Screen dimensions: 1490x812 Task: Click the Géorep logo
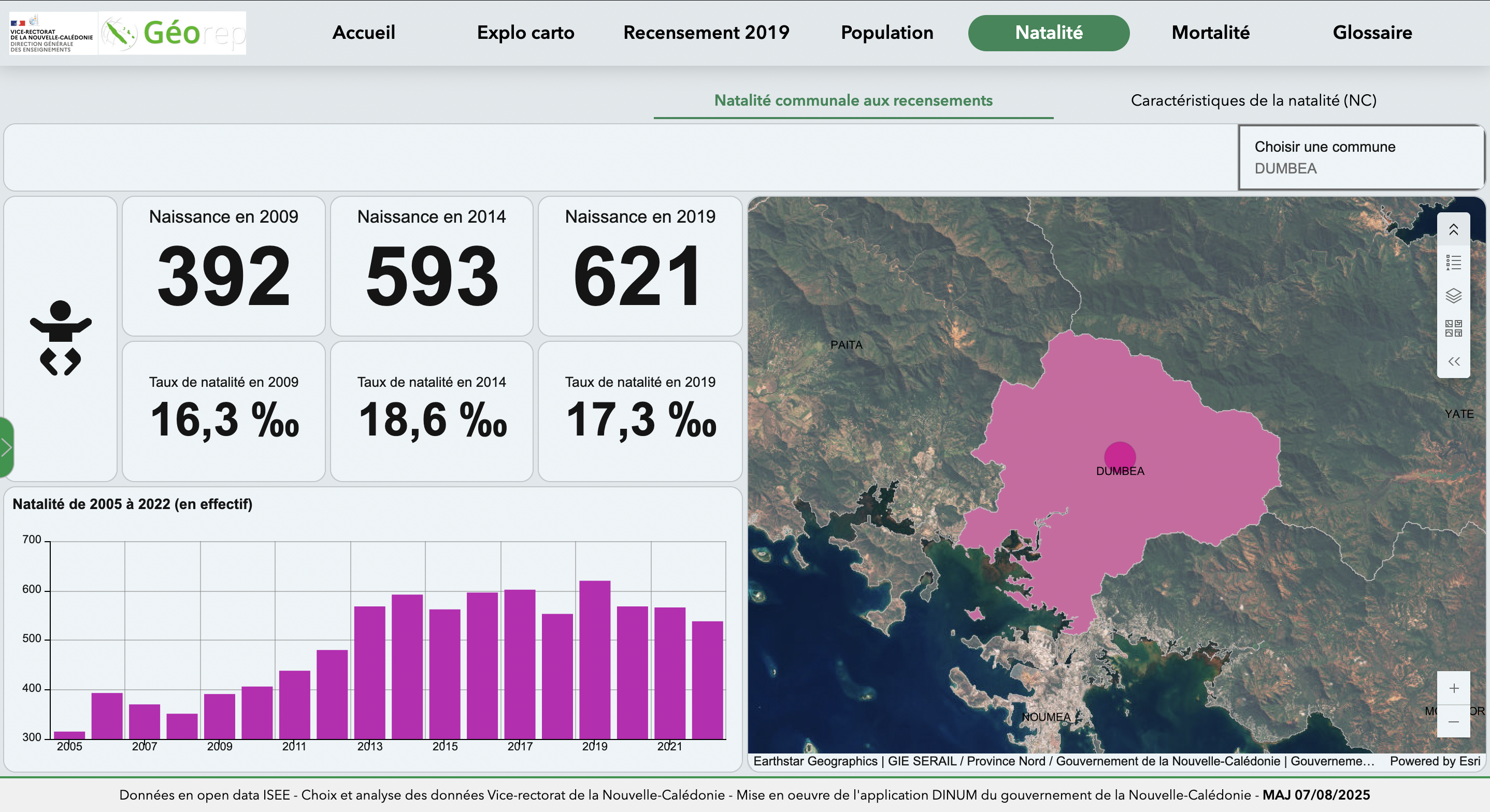tap(173, 33)
